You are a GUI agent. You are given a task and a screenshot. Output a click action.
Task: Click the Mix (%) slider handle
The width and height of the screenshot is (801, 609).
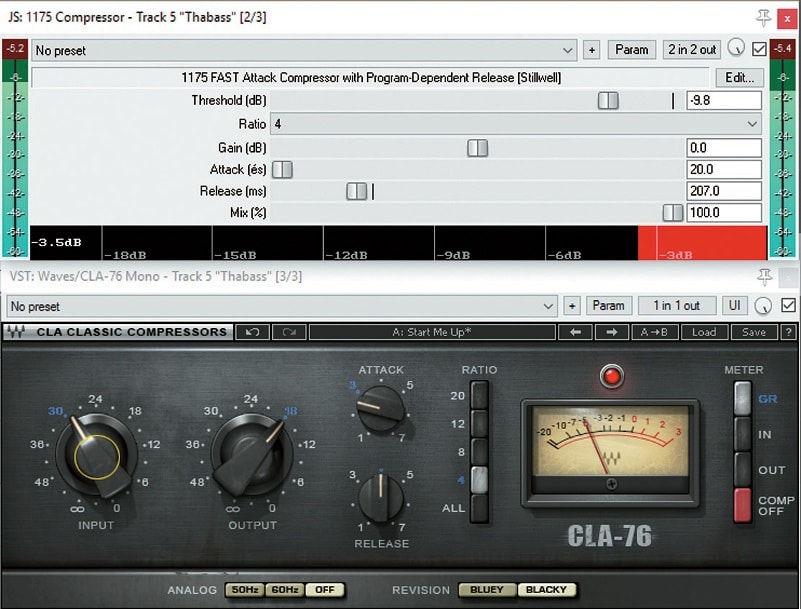coord(673,213)
